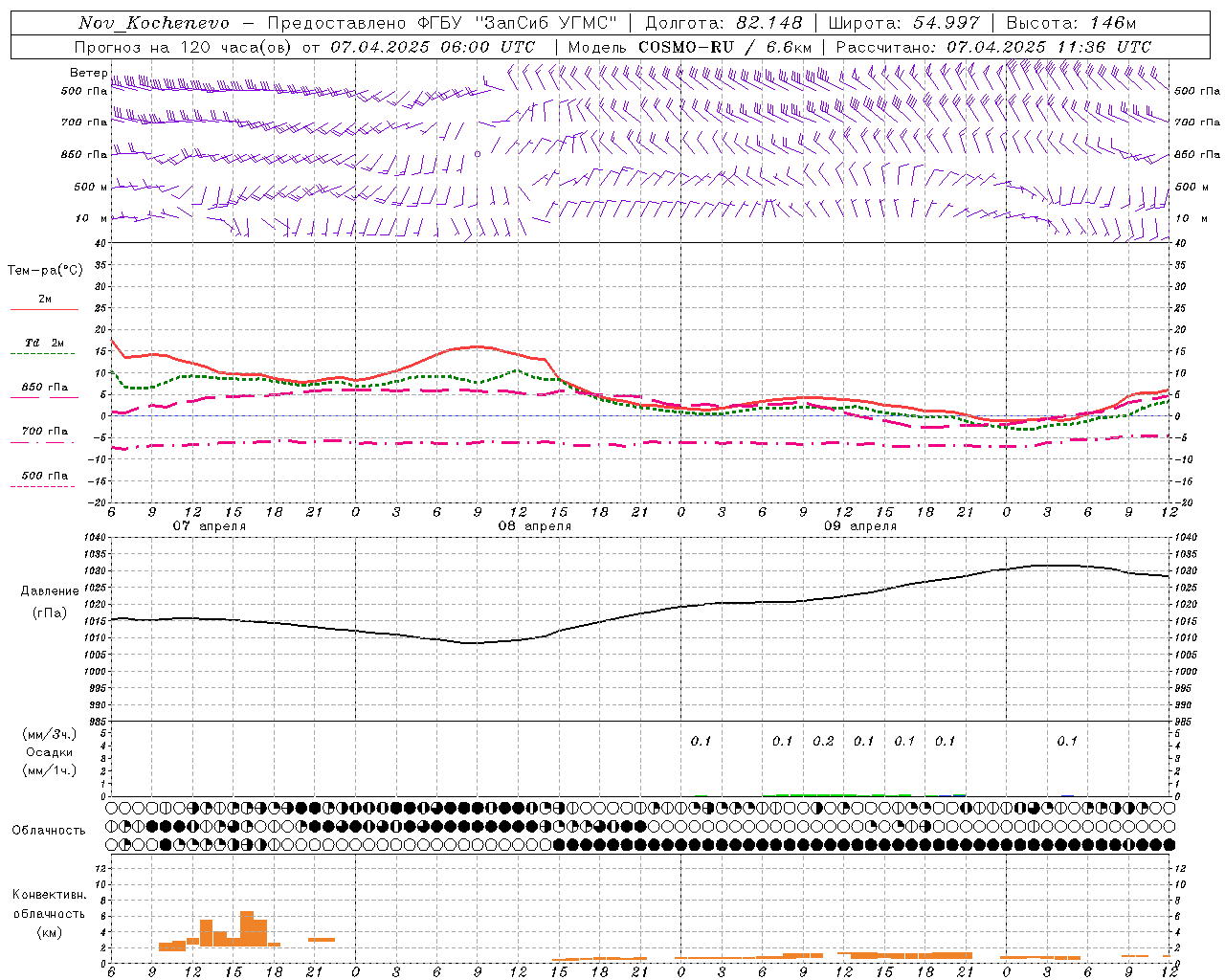Click the 0.2 precipitation value

[823, 741]
